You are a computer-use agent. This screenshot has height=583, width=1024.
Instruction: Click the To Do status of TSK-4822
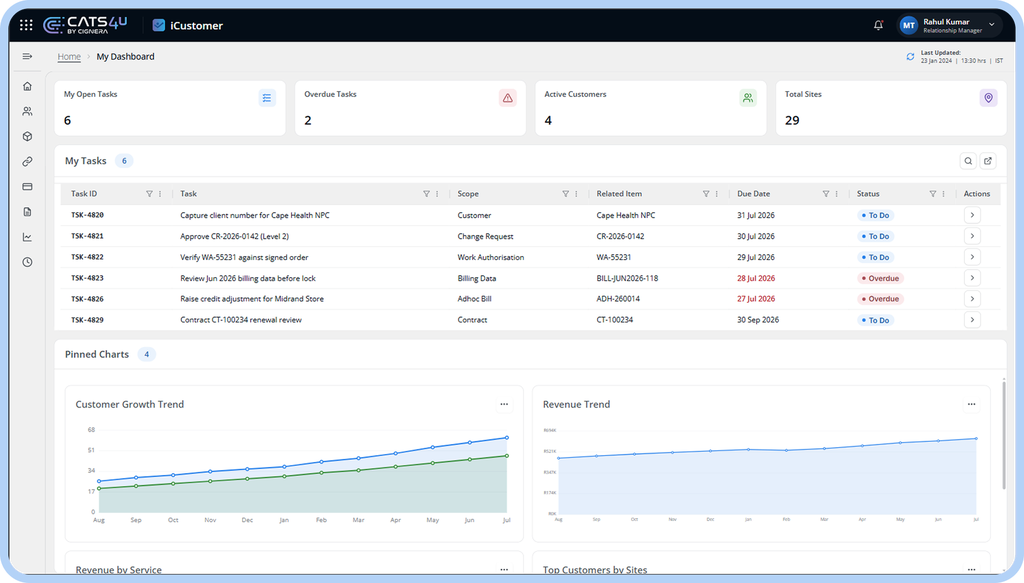pyautogui.click(x=875, y=257)
